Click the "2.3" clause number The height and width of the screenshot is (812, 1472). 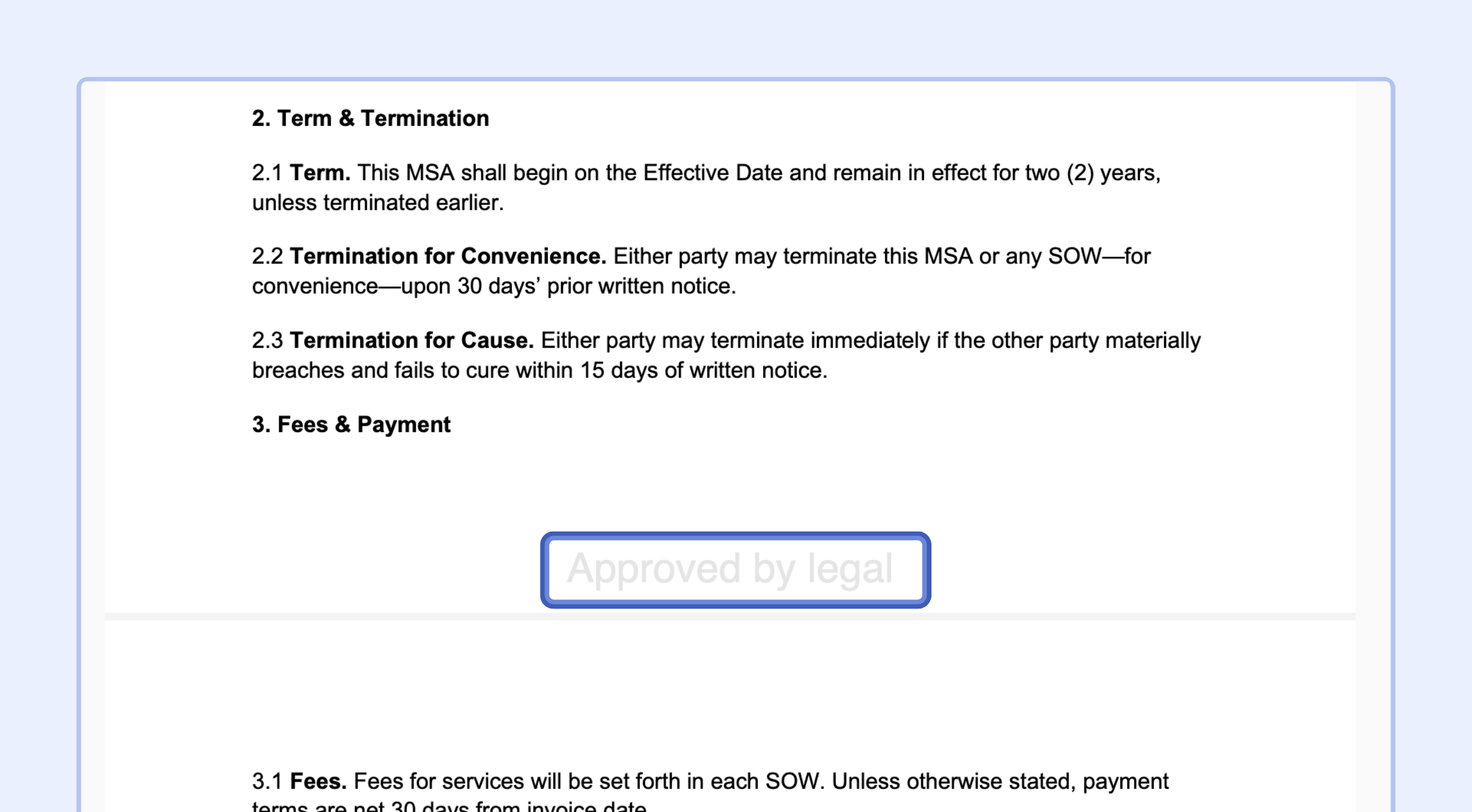(x=267, y=341)
